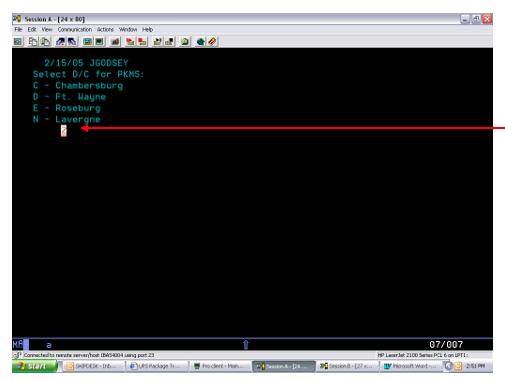505x380 pixels.
Task: Switch to Pro-client taskbar button
Action: coord(220,366)
